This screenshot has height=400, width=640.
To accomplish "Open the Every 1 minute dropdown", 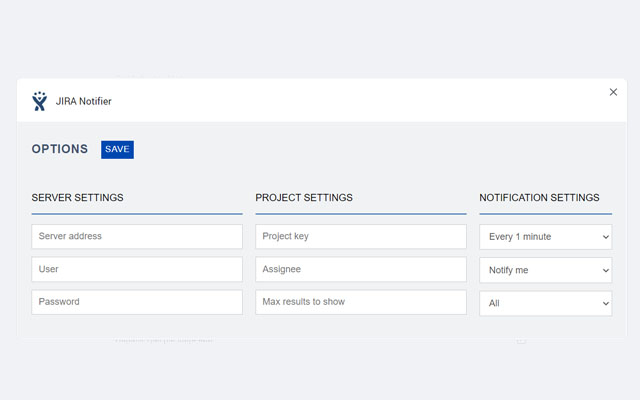I will [x=546, y=237].
